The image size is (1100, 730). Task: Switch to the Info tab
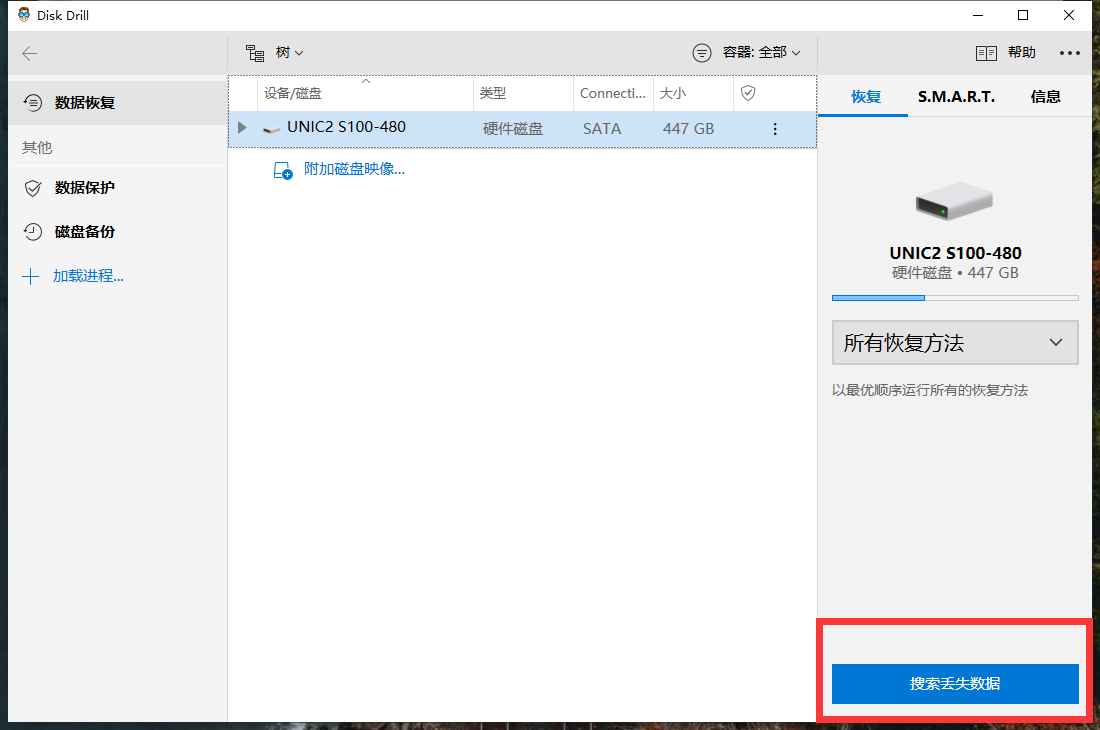1045,97
